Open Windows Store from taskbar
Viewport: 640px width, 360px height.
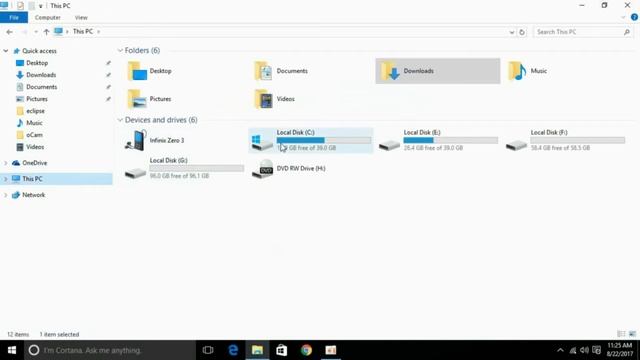point(282,350)
